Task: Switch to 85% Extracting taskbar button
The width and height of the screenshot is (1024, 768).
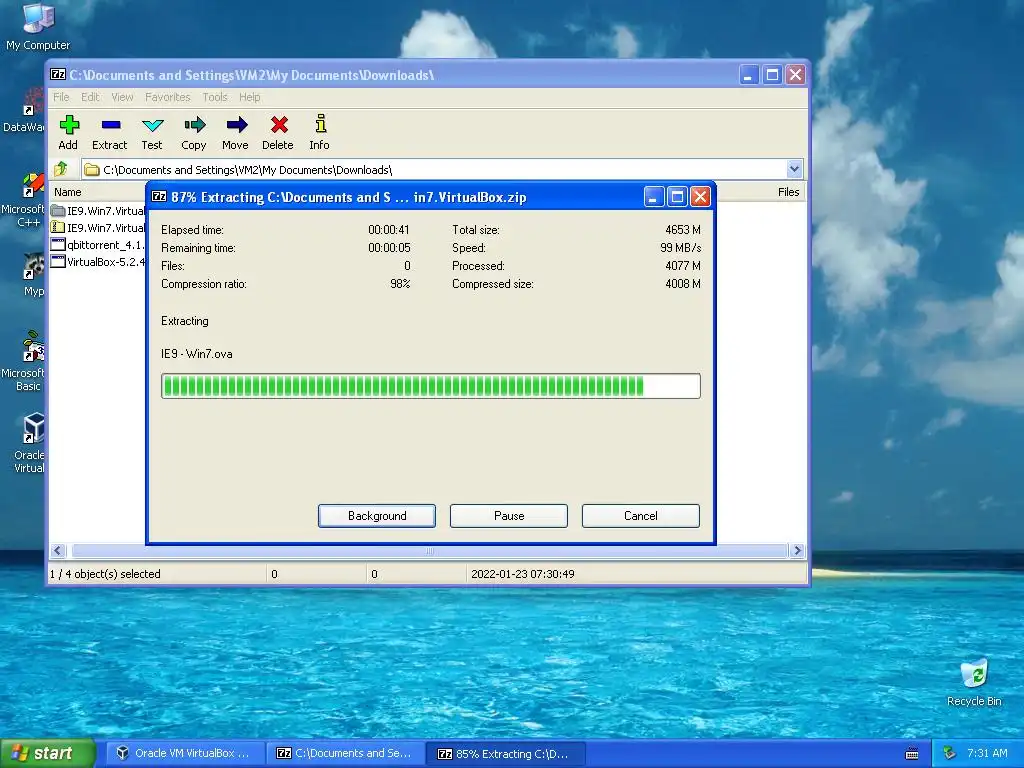Action: 505,754
